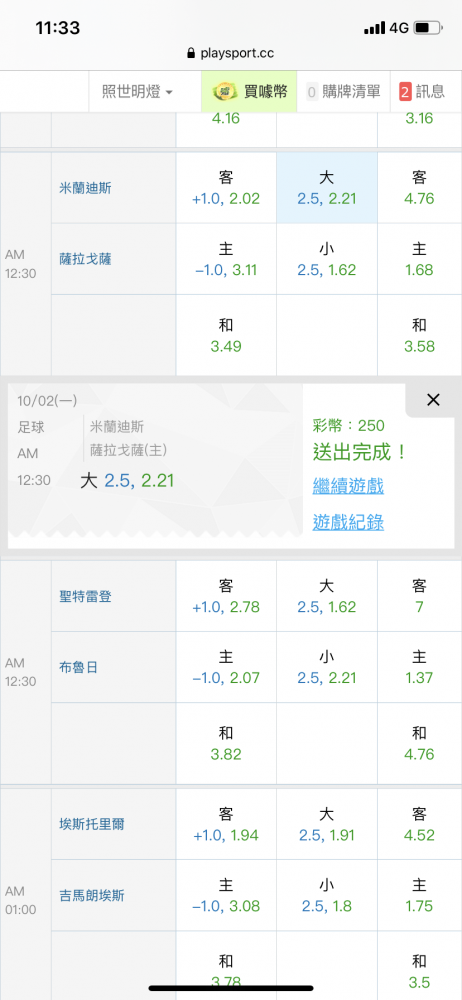The height and width of the screenshot is (1000, 462).
Task: Close the bet confirmation slip
Action: [x=433, y=400]
